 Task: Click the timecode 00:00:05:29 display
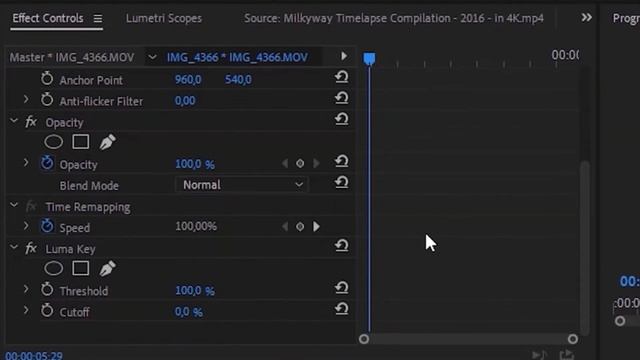tap(34, 356)
